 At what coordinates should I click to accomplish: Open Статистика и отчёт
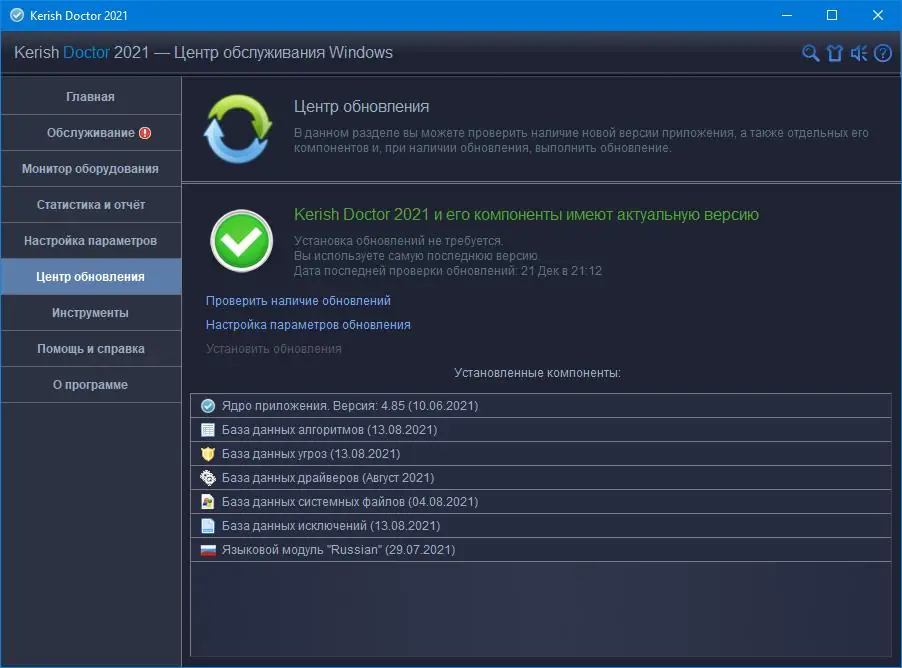point(91,204)
